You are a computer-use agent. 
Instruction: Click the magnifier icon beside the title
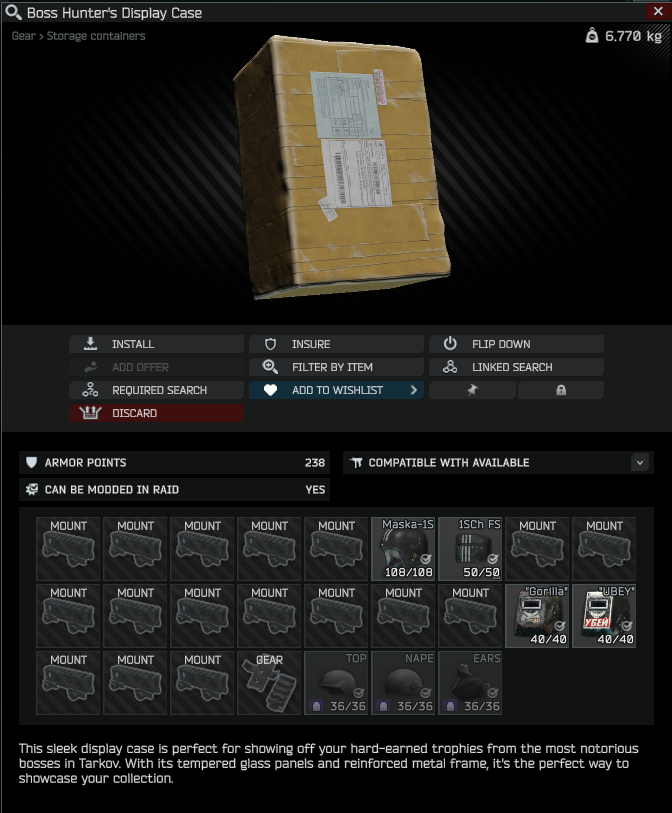coord(13,12)
